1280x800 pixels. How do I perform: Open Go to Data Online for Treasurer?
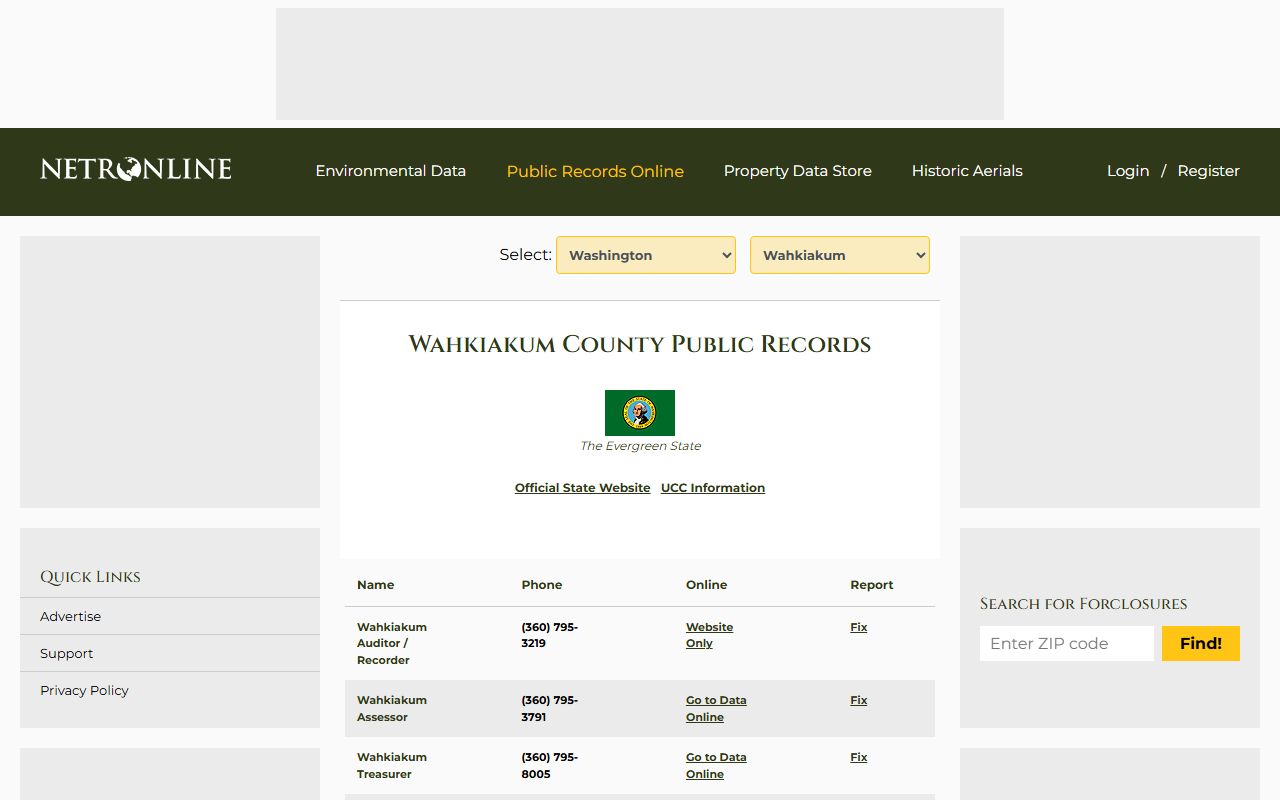tap(716, 766)
